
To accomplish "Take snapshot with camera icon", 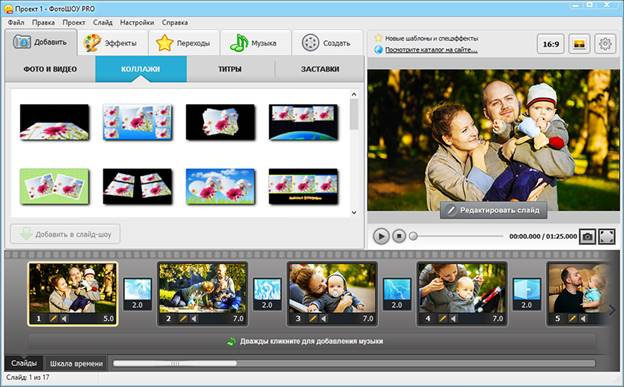I will (x=587, y=237).
